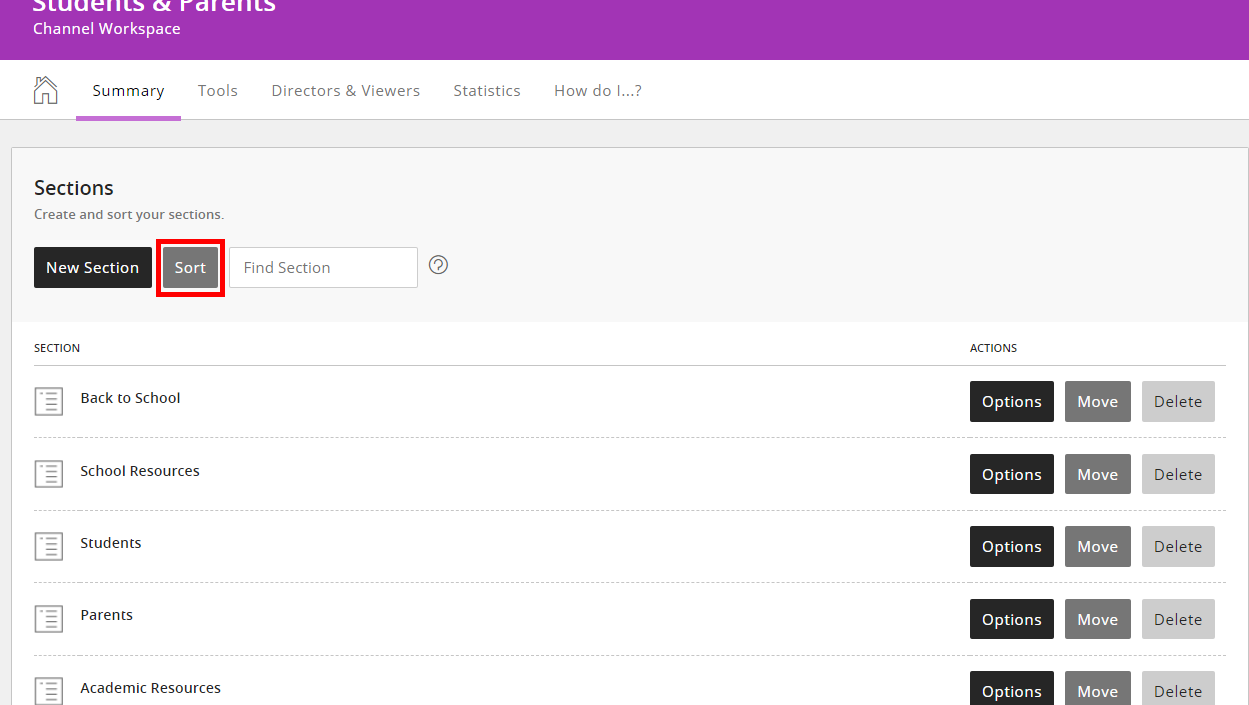
Task: Move the Academic Resources section
Action: pos(1098,689)
